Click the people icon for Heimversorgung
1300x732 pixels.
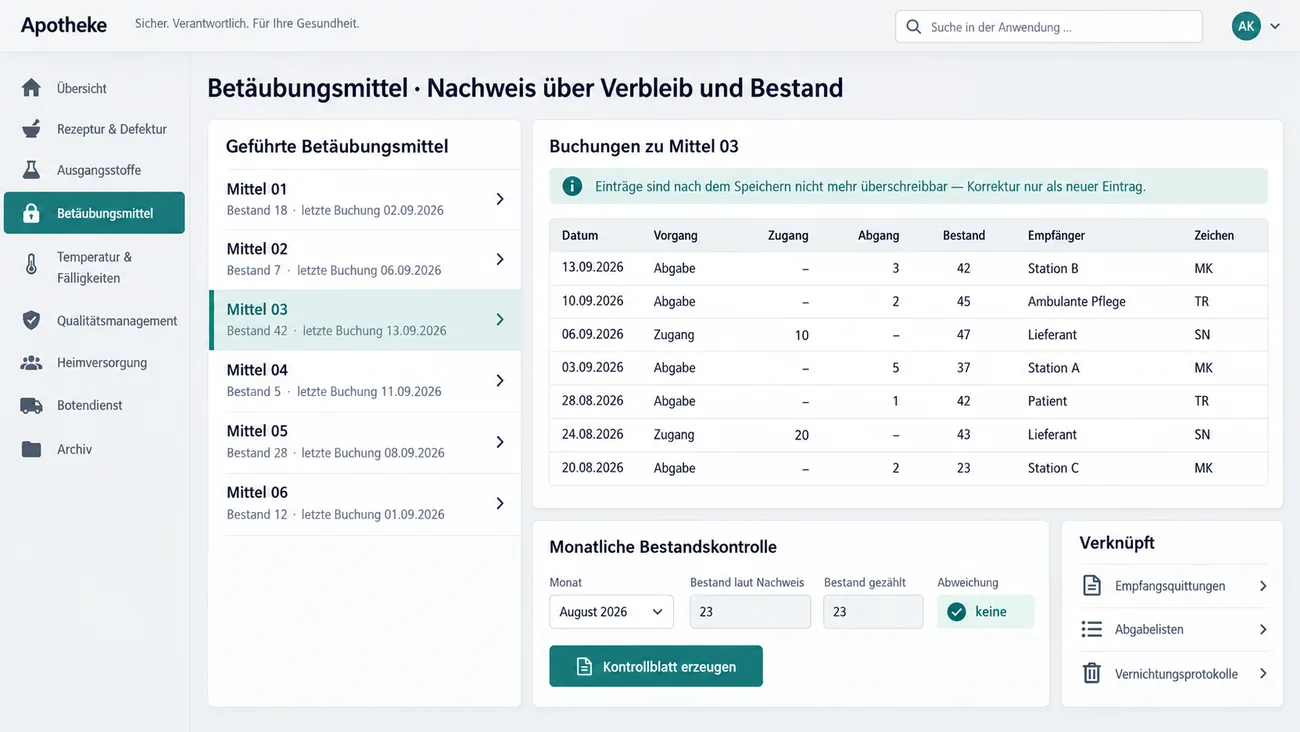tap(31, 363)
